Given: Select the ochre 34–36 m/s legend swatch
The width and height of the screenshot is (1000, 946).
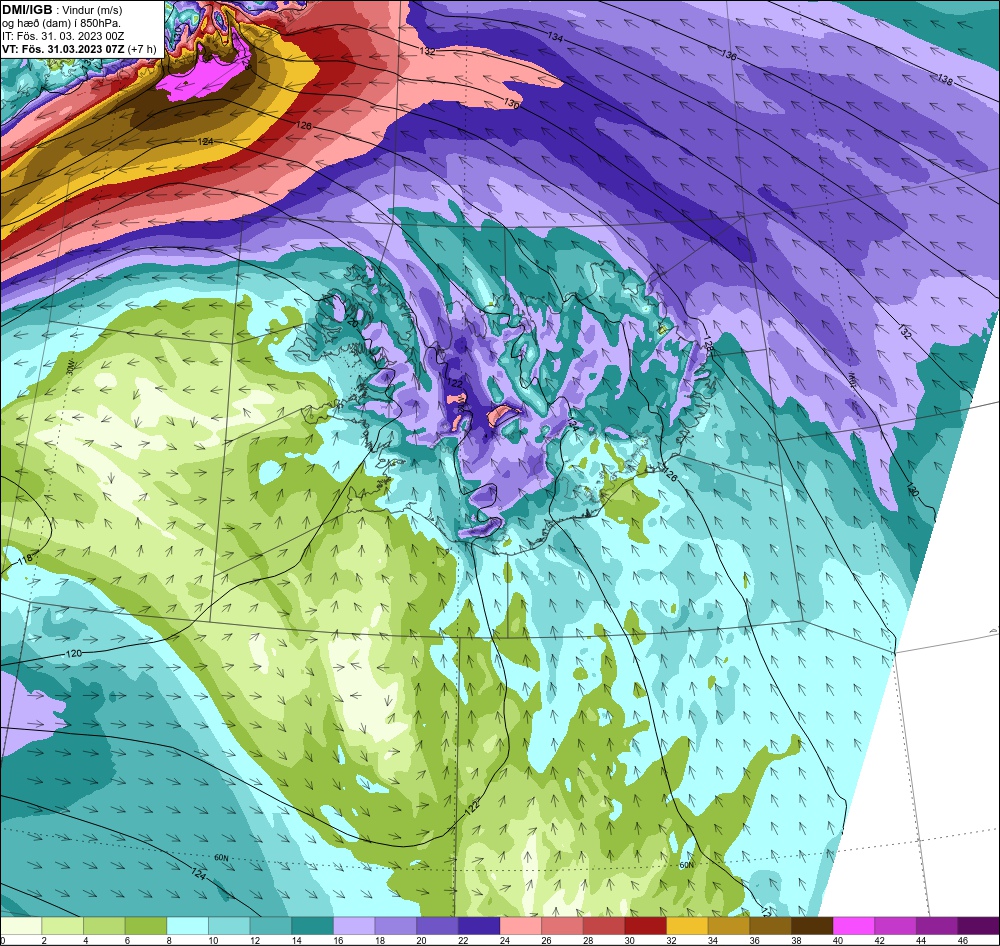Looking at the screenshot, I should (729, 926).
